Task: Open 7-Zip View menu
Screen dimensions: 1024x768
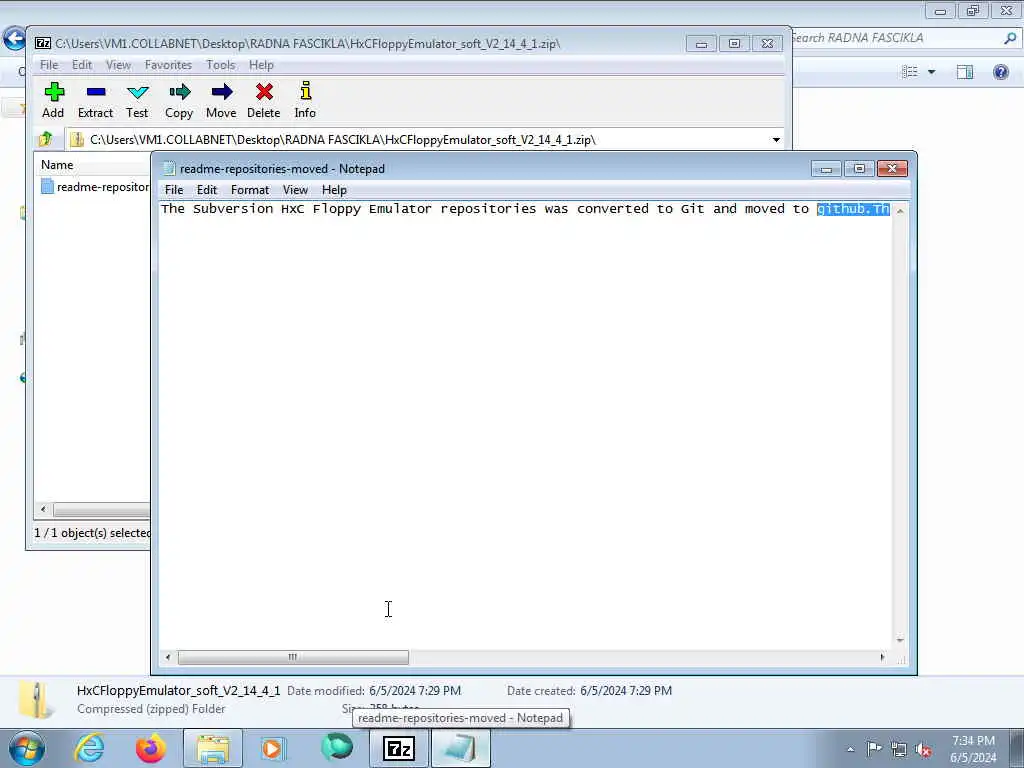Action: 118,65
